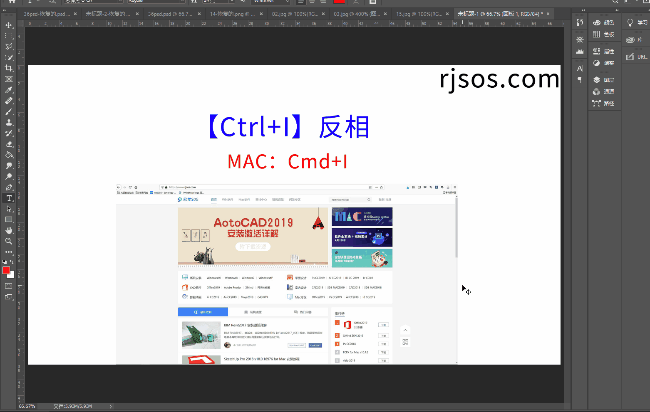Image resolution: width=650 pixels, height=412 pixels.
Task: Select the Path Selection tool
Action: tap(9, 209)
